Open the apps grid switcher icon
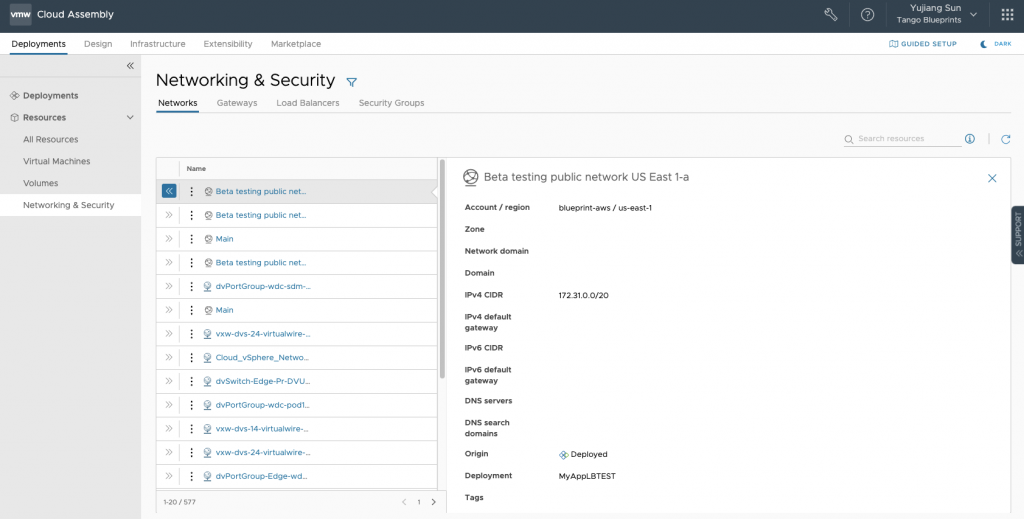 1007,15
